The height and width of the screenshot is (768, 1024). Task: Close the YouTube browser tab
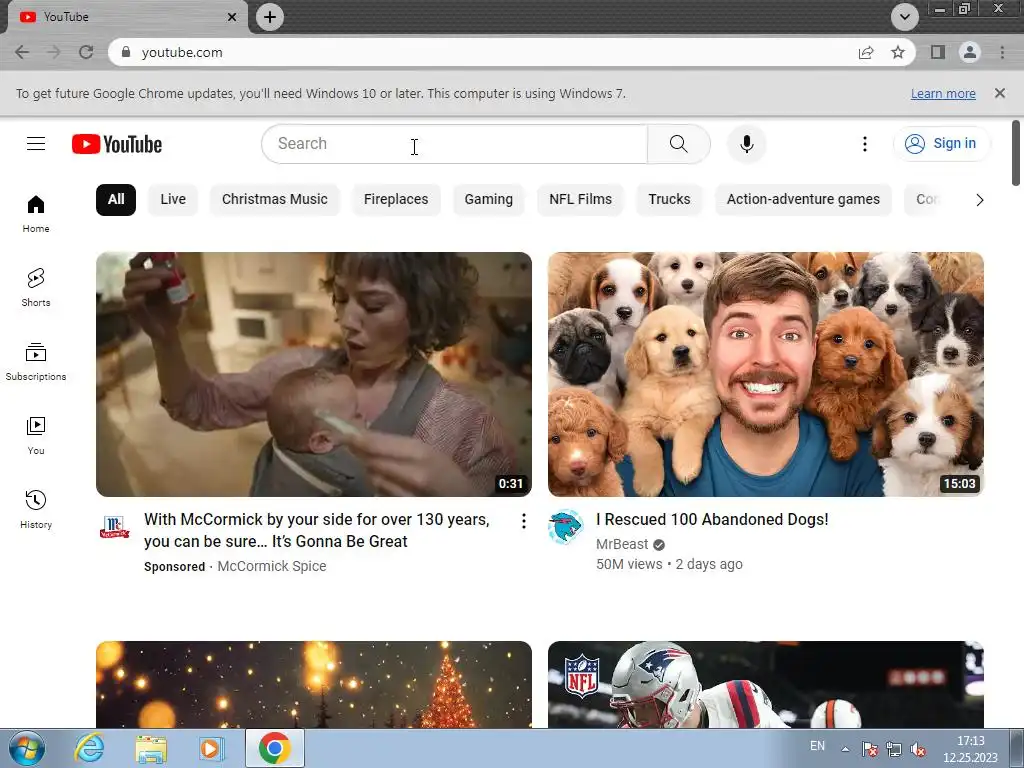click(232, 17)
